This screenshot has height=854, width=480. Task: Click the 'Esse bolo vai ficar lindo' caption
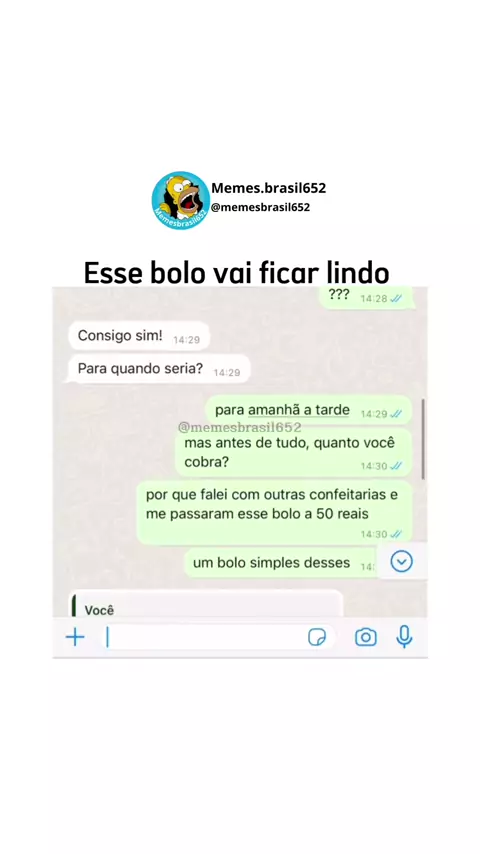pyautogui.click(x=236, y=272)
